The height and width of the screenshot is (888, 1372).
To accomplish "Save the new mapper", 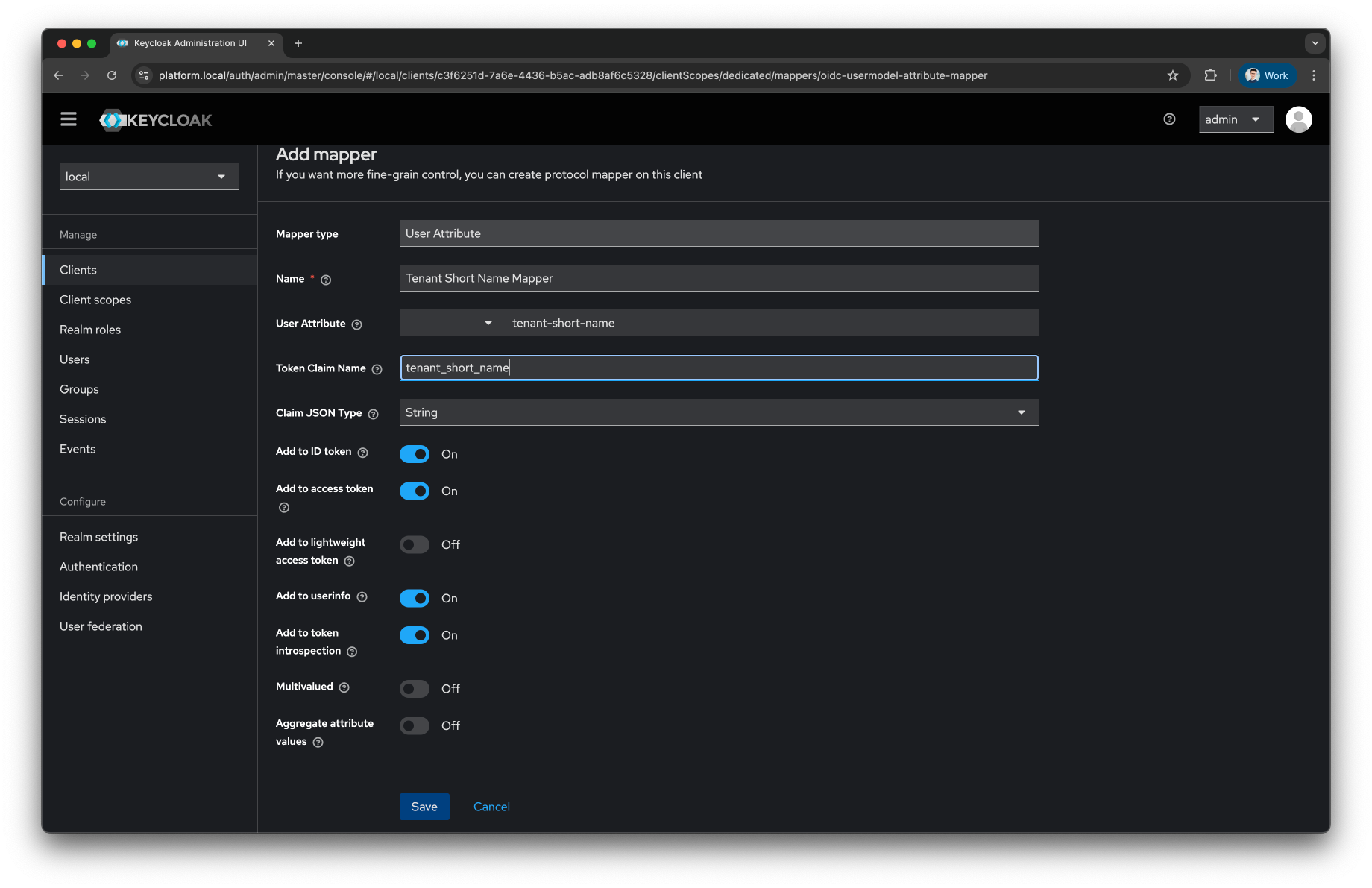I will (x=424, y=806).
